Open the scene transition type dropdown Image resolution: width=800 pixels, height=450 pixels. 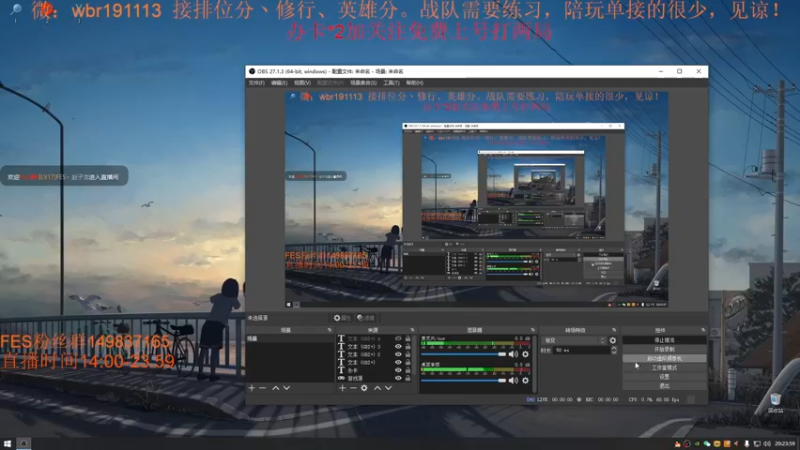[574, 340]
